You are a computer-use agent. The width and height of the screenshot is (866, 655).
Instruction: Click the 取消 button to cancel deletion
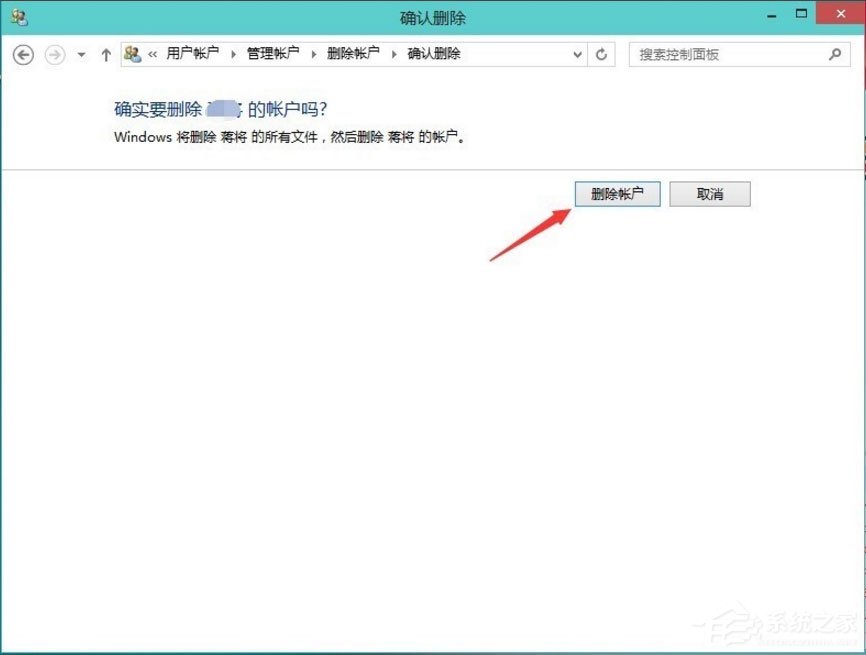pyautogui.click(x=710, y=194)
